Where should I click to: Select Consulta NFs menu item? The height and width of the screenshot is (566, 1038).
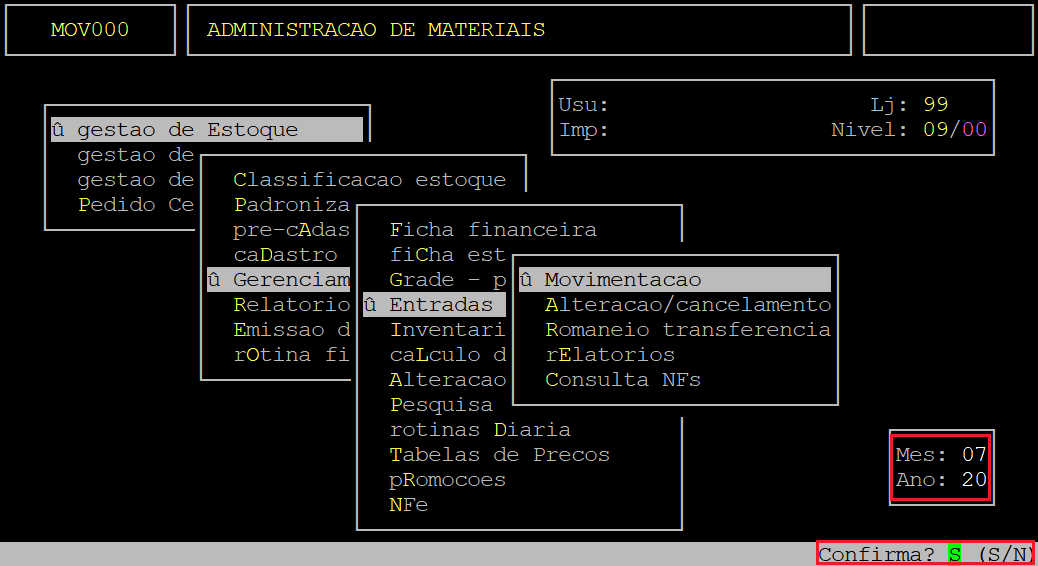pyautogui.click(x=622, y=380)
